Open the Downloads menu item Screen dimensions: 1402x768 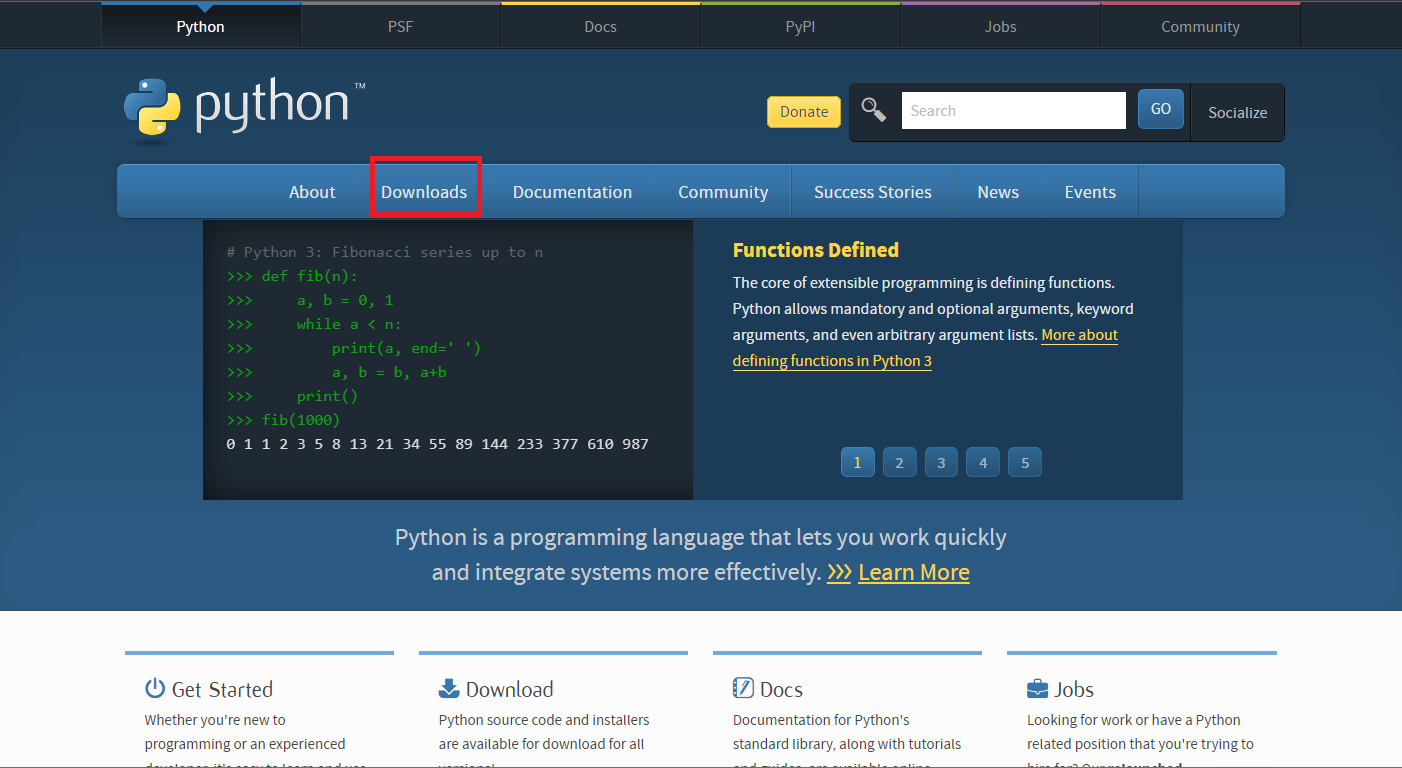pyautogui.click(x=424, y=192)
